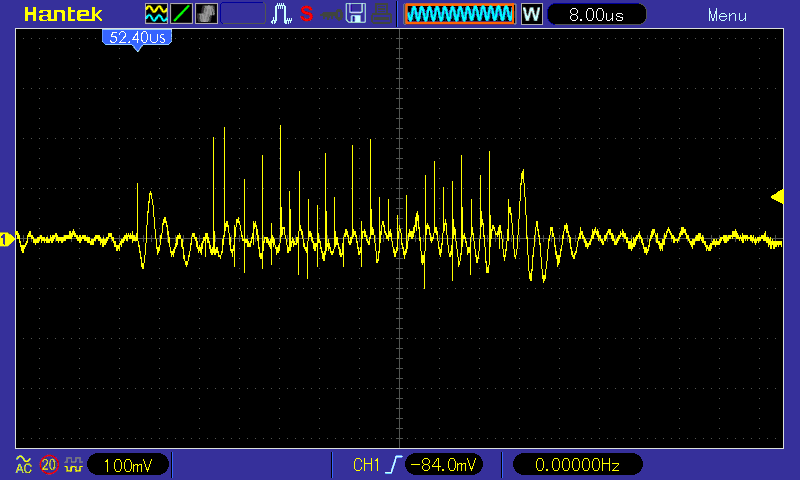Click the channel 1 ground marker on left edge
800x480 pixels.
pos(6,239)
